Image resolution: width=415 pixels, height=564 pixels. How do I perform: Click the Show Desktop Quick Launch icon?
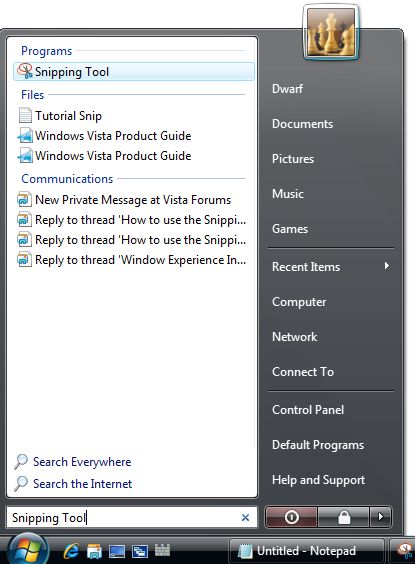[117, 551]
